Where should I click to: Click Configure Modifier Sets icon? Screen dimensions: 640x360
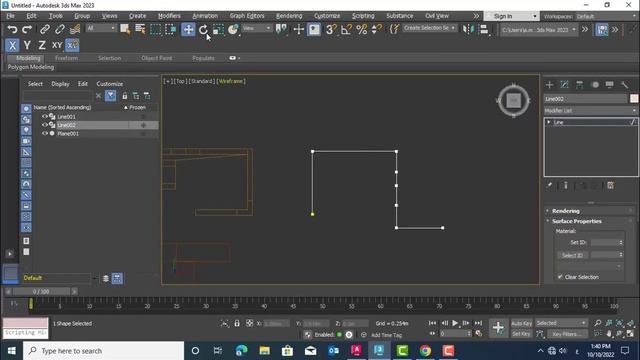(x=611, y=185)
